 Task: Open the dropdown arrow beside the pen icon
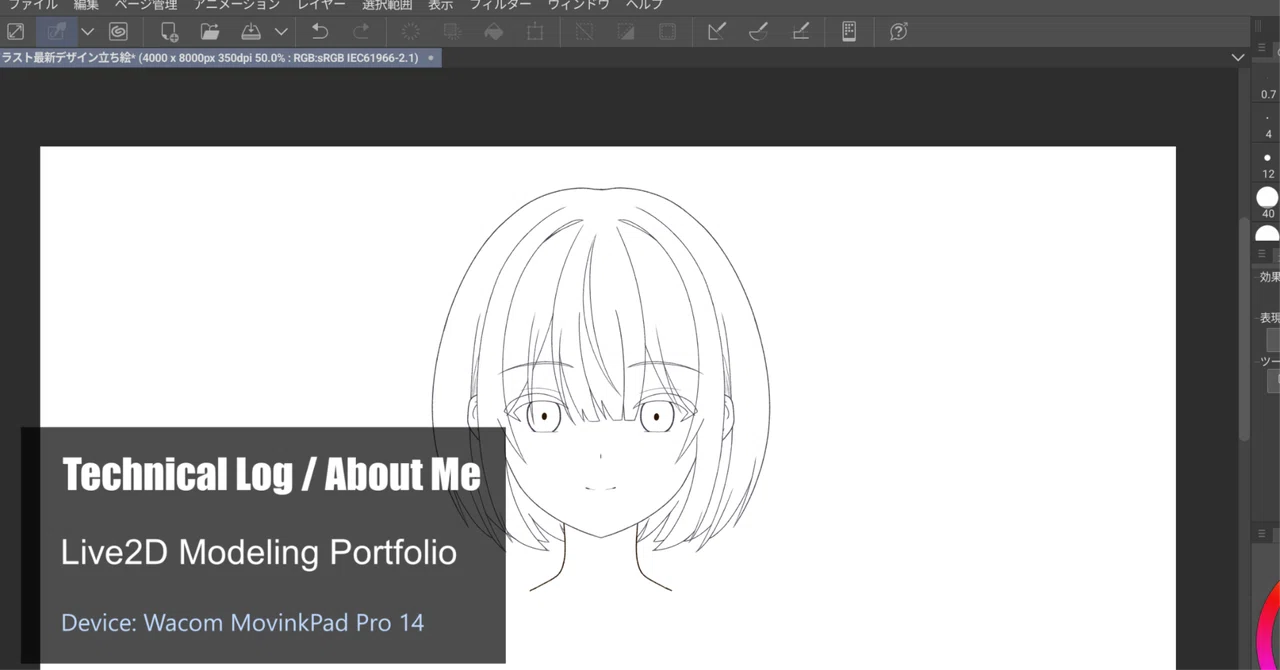click(88, 32)
